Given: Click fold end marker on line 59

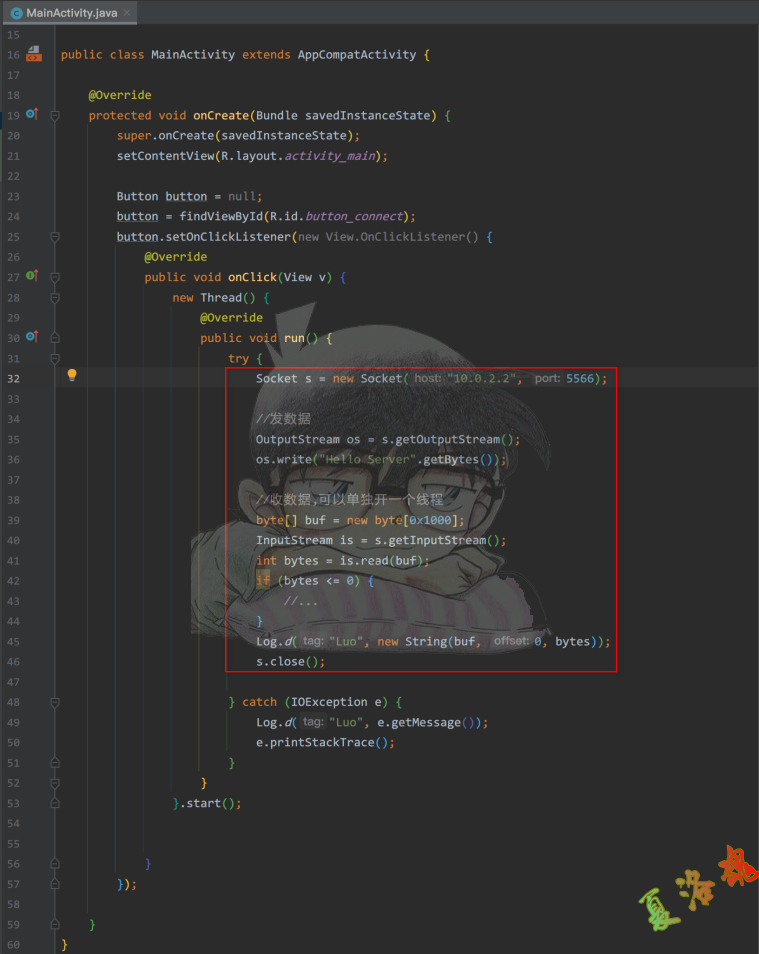Looking at the screenshot, I should tap(55, 924).
